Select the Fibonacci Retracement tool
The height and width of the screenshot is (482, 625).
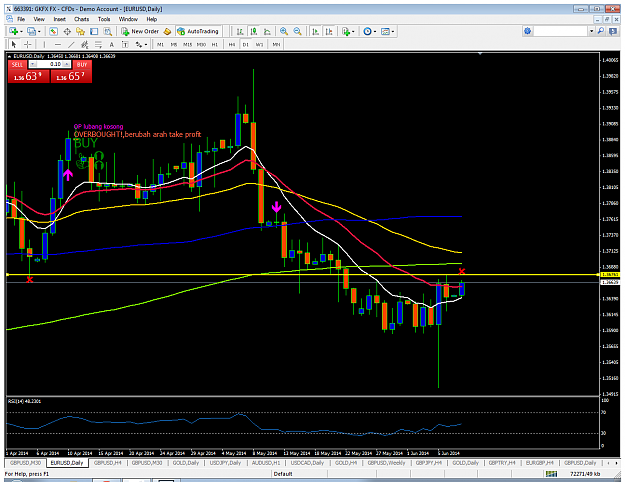click(x=98, y=44)
